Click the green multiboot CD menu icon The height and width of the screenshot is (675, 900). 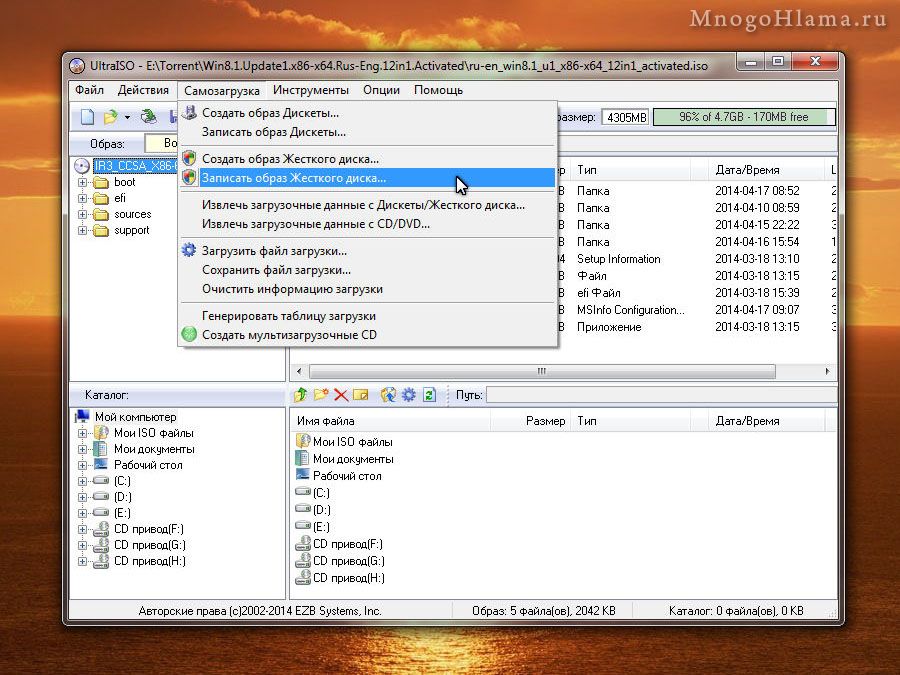click(x=189, y=335)
